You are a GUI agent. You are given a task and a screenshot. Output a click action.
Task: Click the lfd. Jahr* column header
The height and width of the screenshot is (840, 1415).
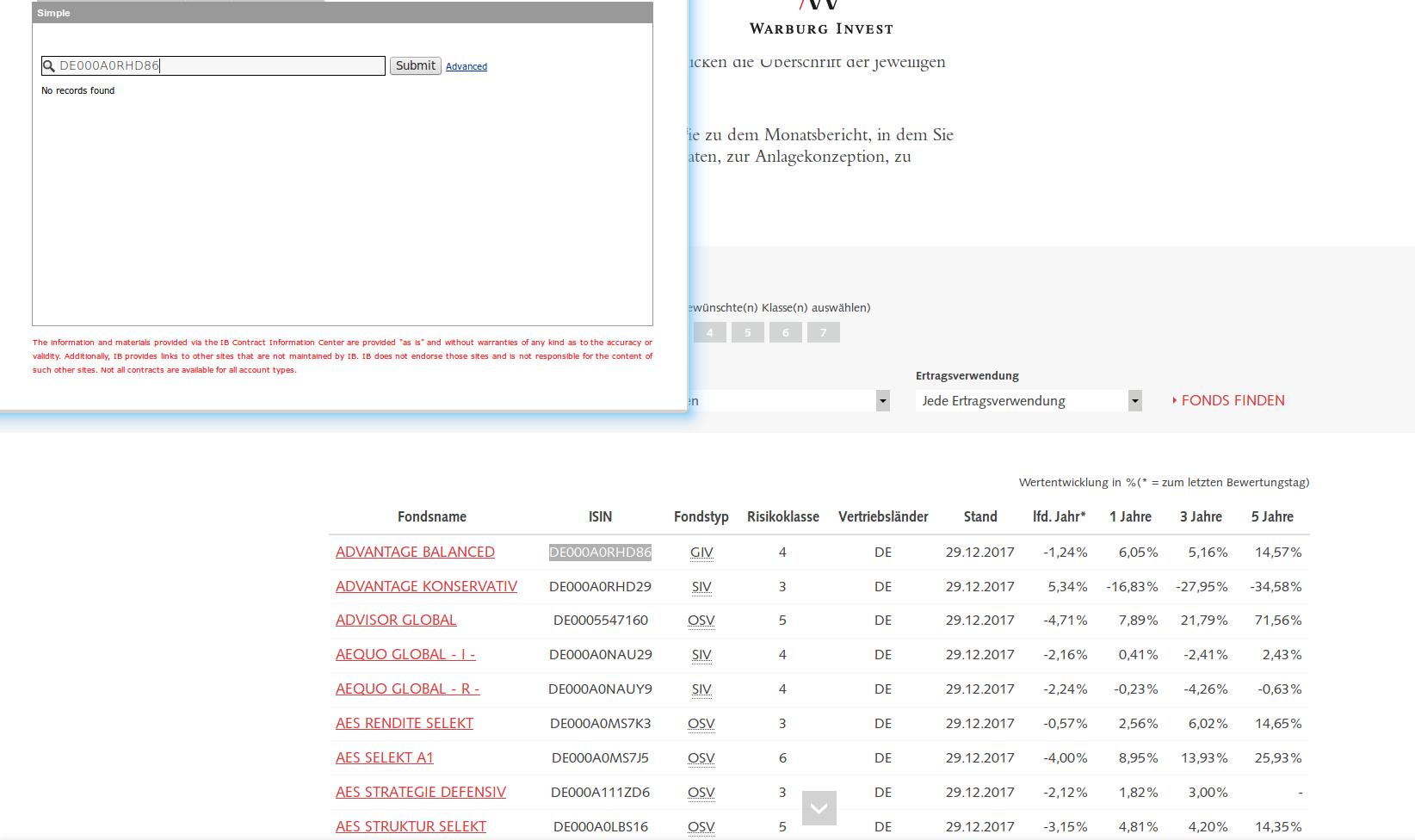point(1060,516)
